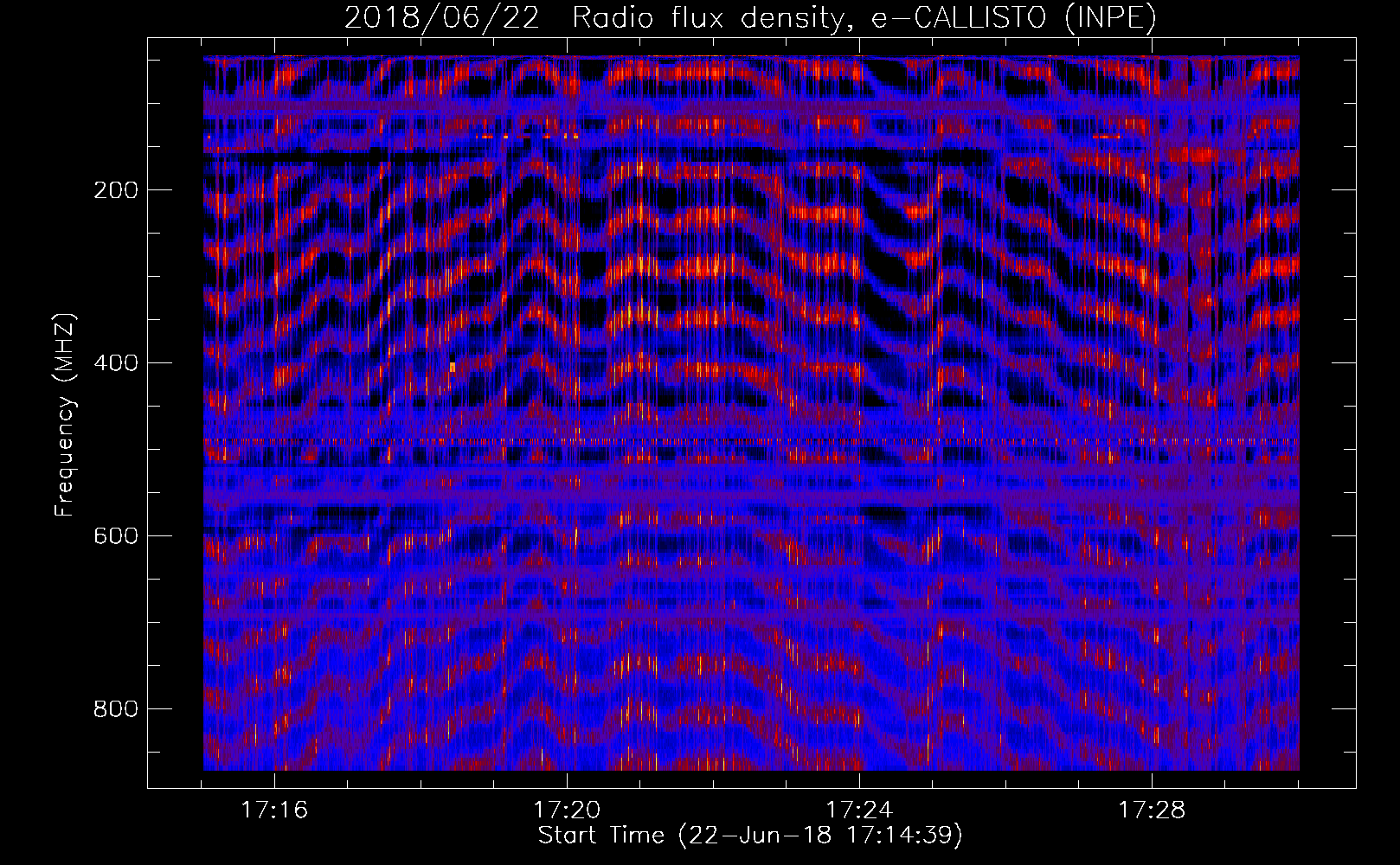Click the plot title "Radio flux density, e-CALLISTO (INPE)"
Screen dimensions: 1400x865
point(864,18)
